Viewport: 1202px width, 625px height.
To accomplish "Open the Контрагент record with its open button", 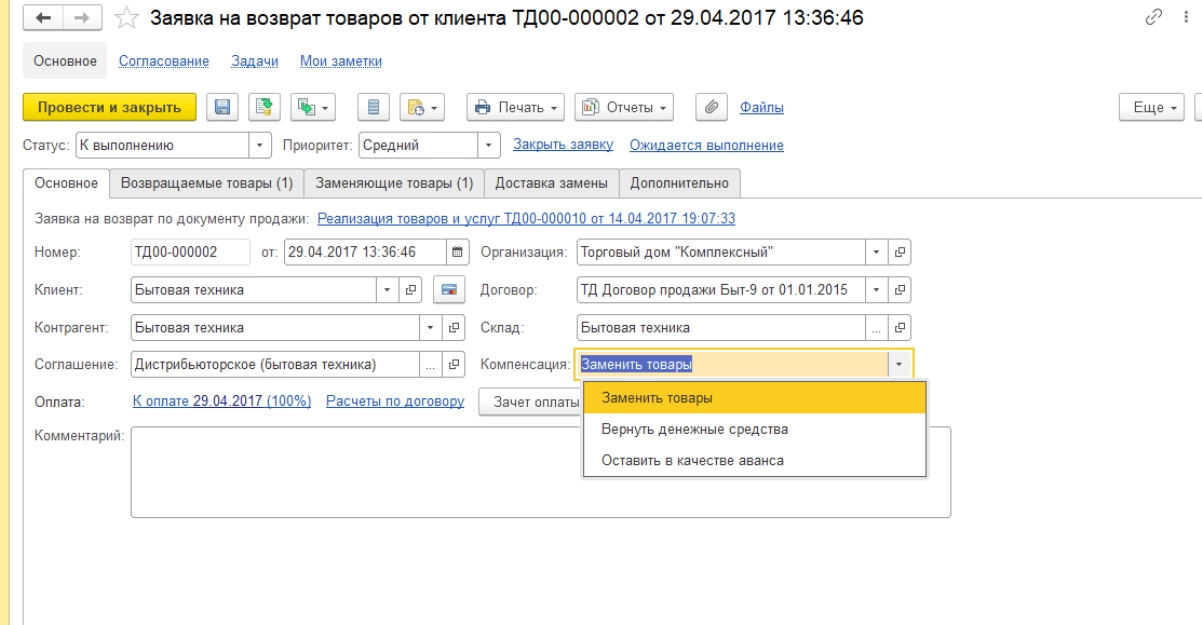I will 454,327.
